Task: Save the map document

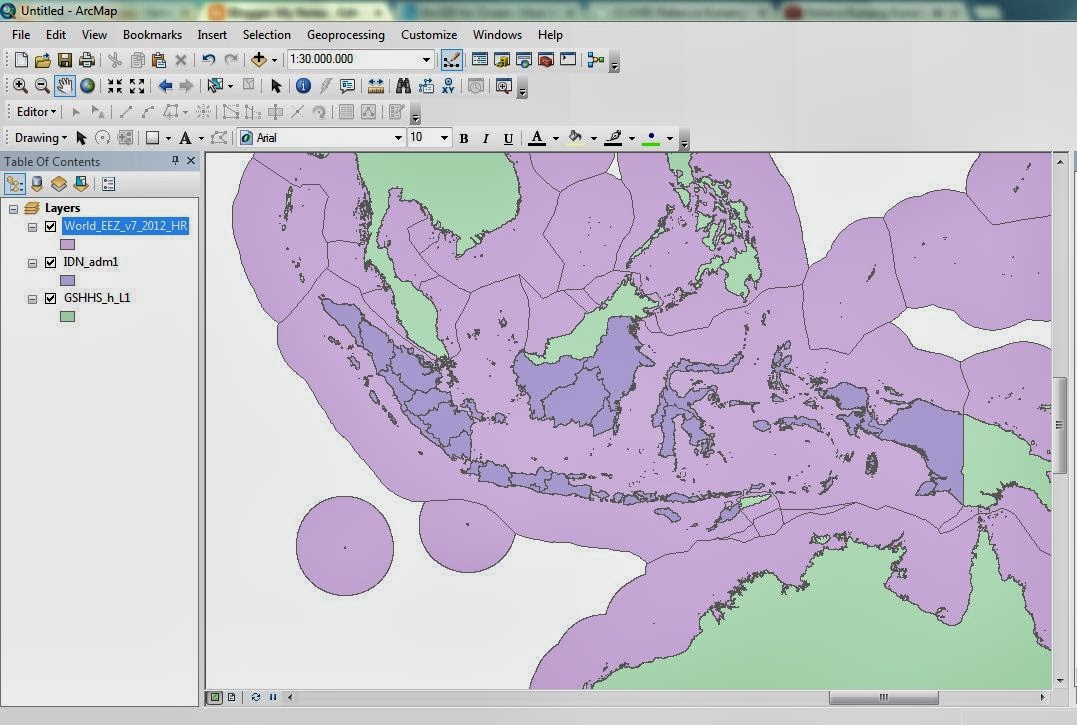Action: pos(65,60)
